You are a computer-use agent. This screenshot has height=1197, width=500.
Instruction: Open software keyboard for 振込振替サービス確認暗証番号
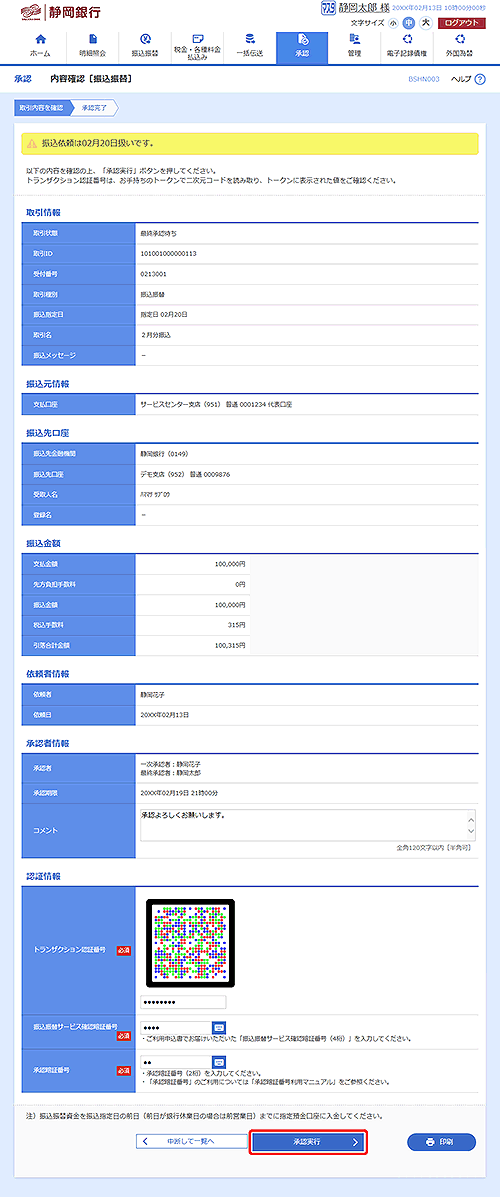pos(218,1027)
